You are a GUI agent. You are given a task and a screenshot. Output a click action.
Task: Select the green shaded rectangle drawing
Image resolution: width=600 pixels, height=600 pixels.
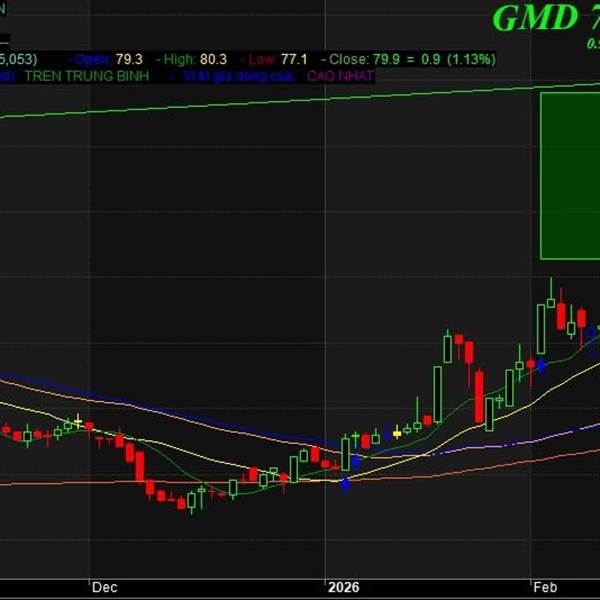click(x=570, y=176)
